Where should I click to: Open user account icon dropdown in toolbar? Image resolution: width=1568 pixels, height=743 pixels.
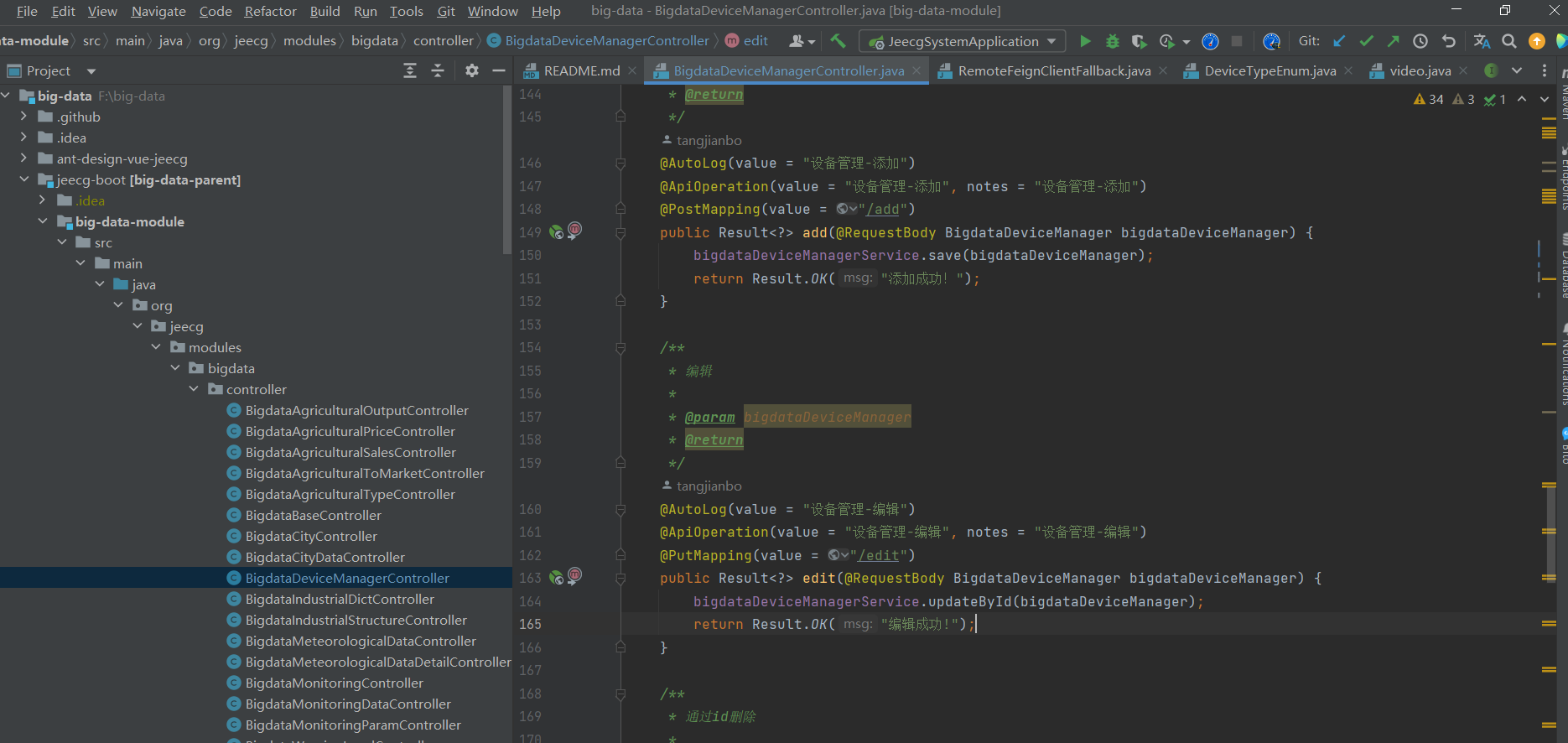(802, 41)
